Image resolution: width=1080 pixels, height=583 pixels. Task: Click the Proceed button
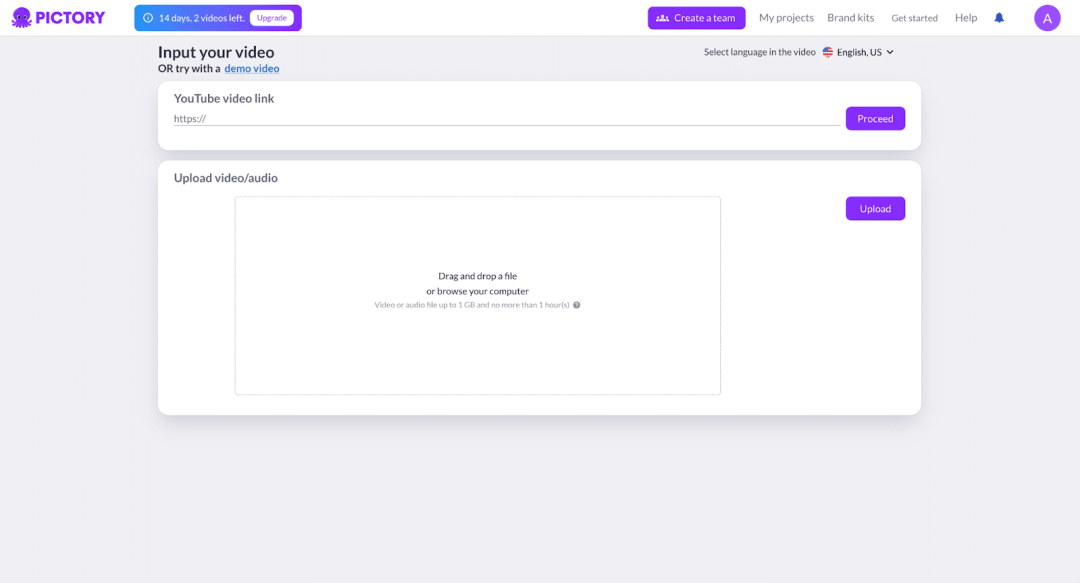pos(875,119)
